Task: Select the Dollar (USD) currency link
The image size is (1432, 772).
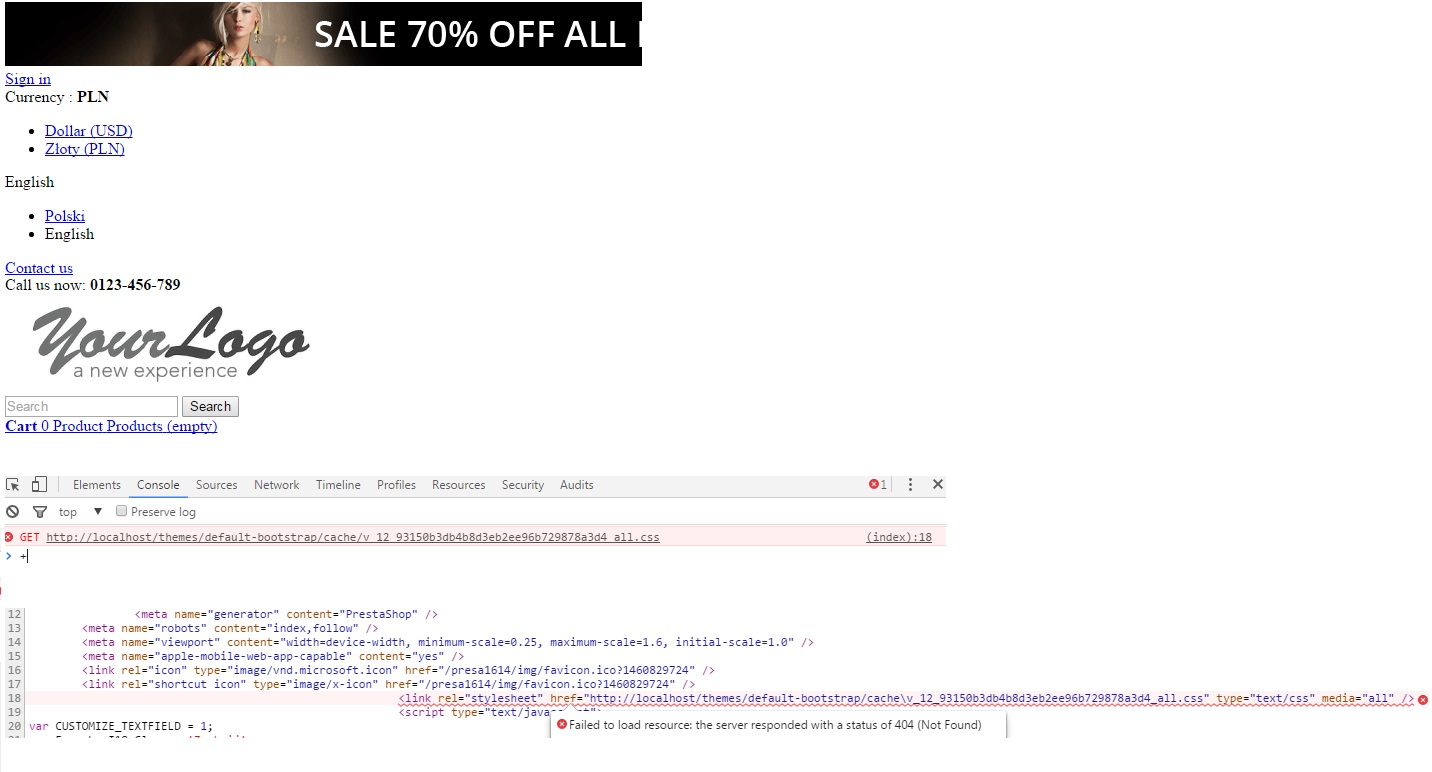Action: (89, 131)
